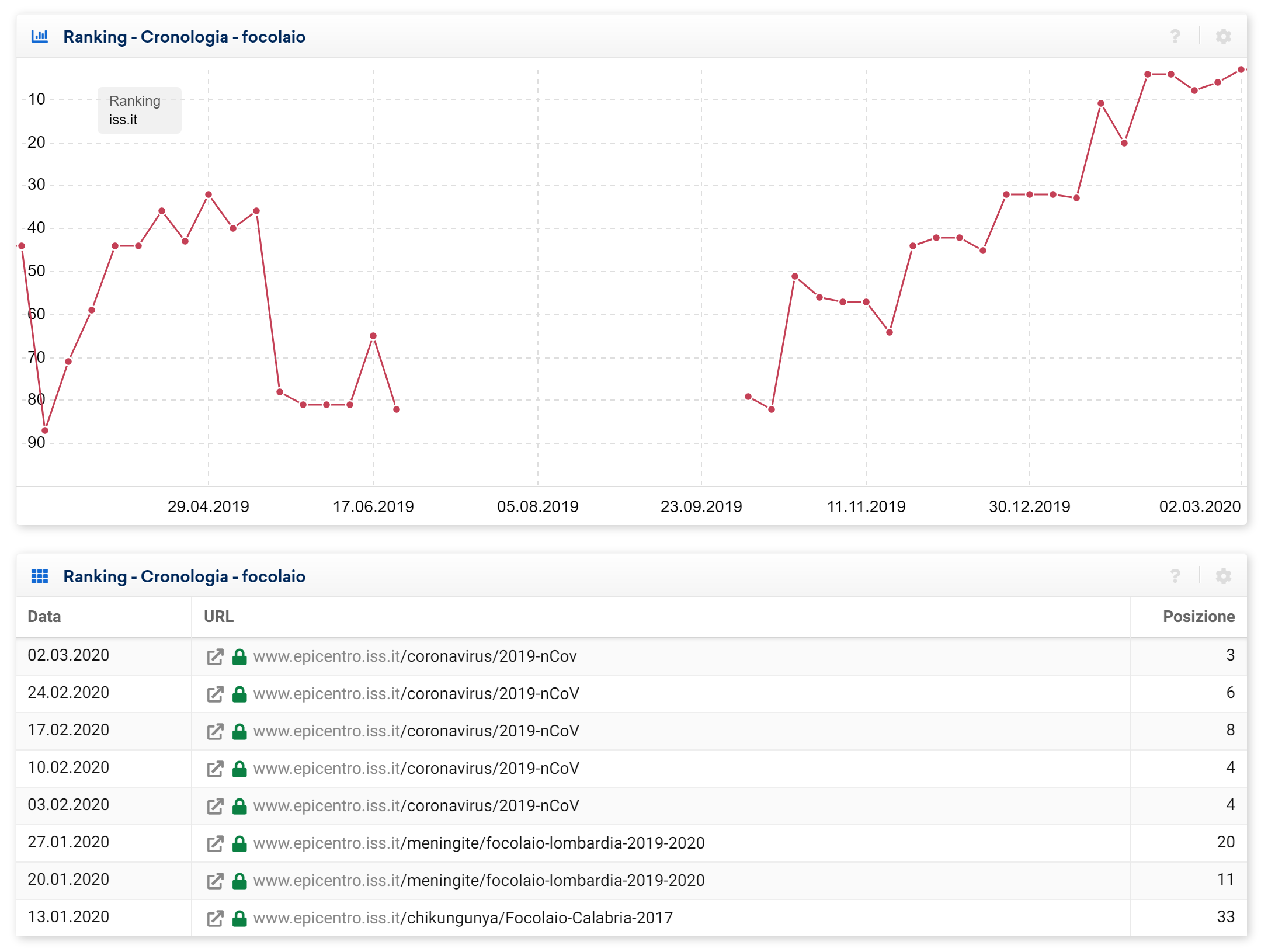Open external link icon for 13.01.2020 row
The image size is (1268, 952).
click(215, 919)
